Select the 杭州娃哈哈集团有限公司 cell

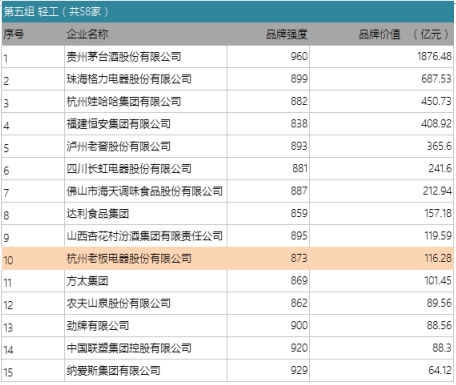click(x=146, y=101)
